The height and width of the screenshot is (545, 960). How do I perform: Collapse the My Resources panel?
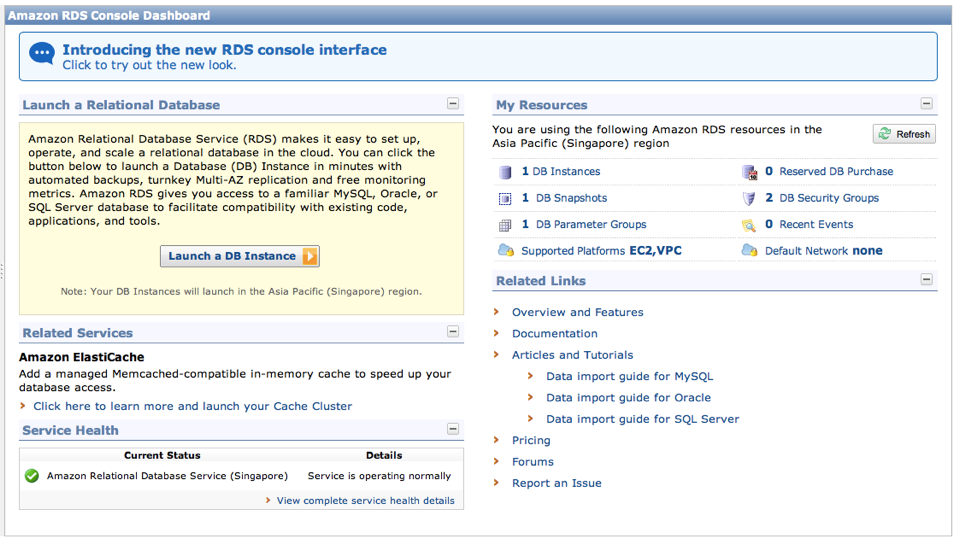[926, 103]
